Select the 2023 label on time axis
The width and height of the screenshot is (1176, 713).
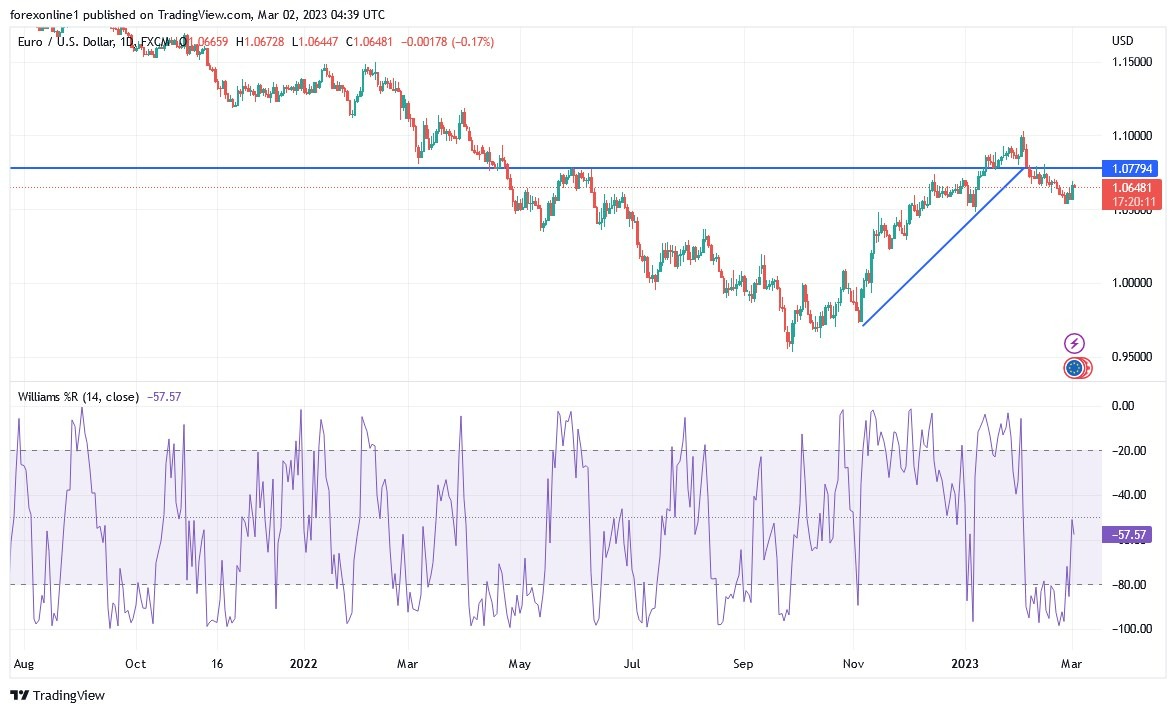tap(965, 663)
